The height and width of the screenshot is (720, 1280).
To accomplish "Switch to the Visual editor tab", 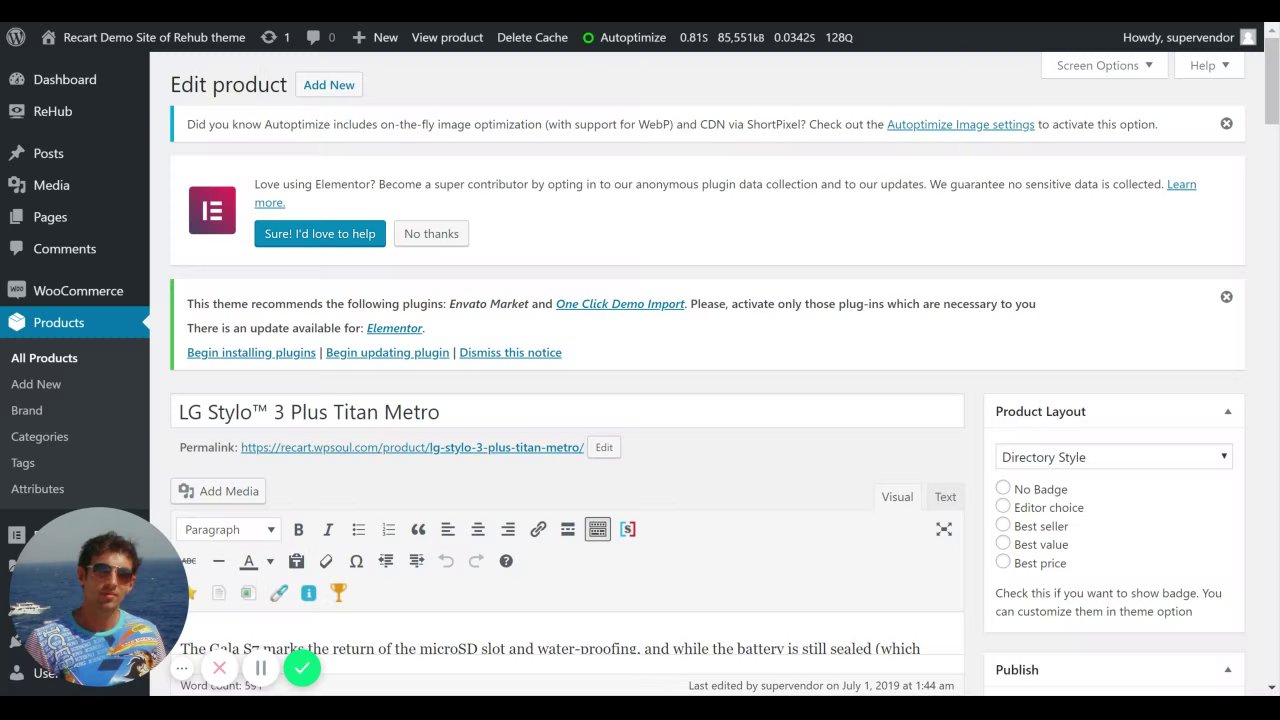I will tap(897, 497).
